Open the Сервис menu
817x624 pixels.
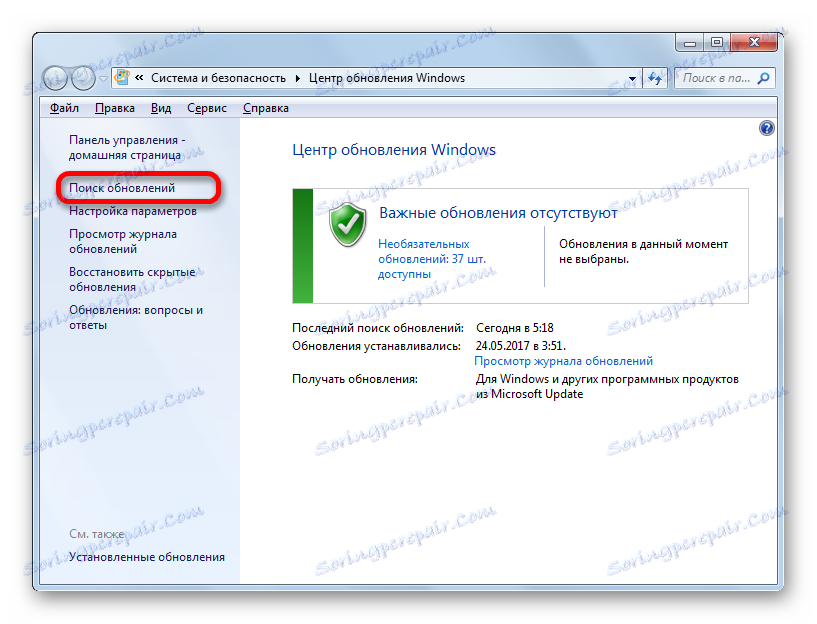click(x=207, y=108)
